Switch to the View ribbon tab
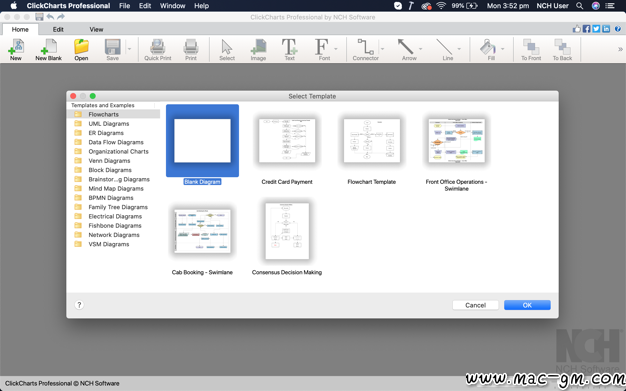Viewport: 626px width, 391px height. pyautogui.click(x=96, y=29)
